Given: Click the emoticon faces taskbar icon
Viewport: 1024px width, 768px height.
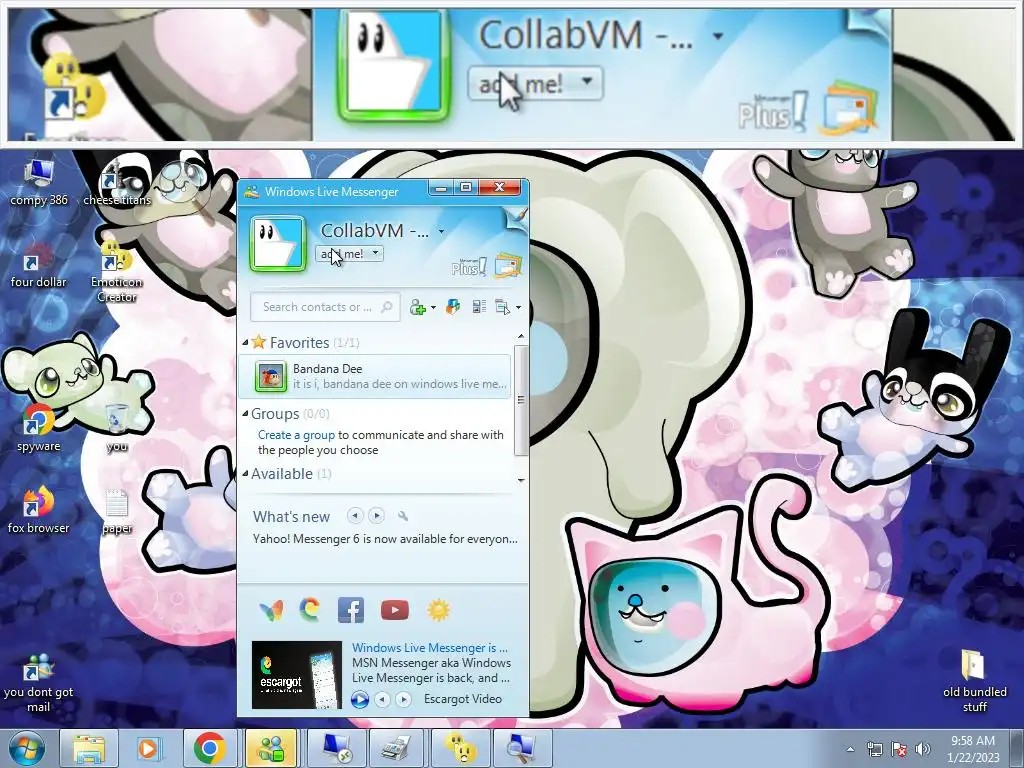Looking at the screenshot, I should (x=460, y=748).
